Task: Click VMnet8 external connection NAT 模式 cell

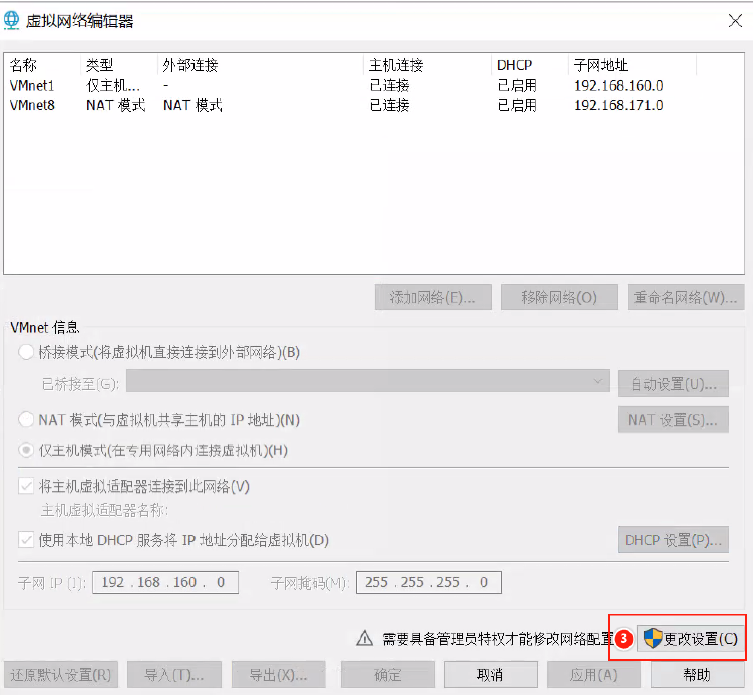Action: 193,105
